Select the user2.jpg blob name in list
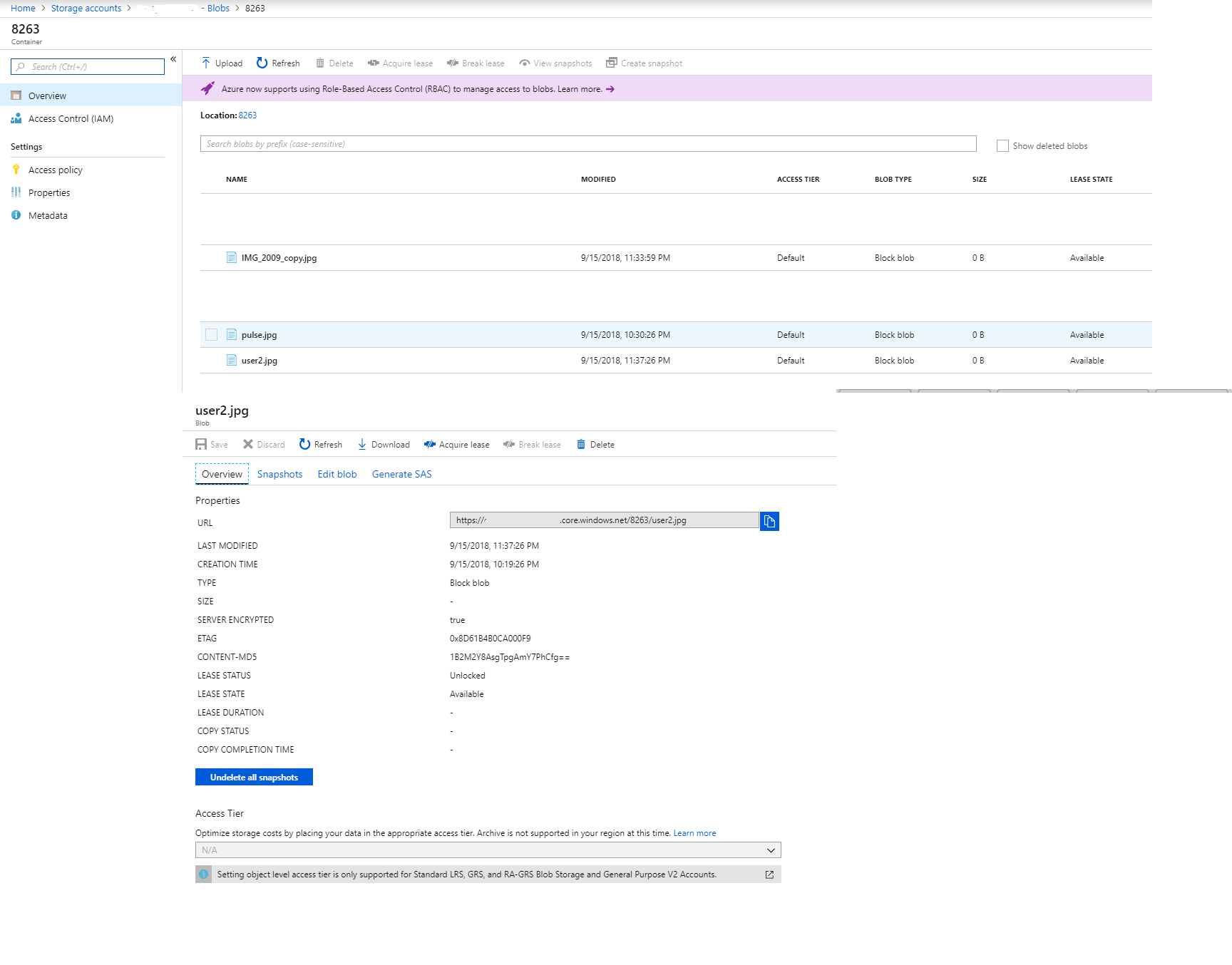Image resolution: width=1232 pixels, height=965 pixels. pos(260,361)
